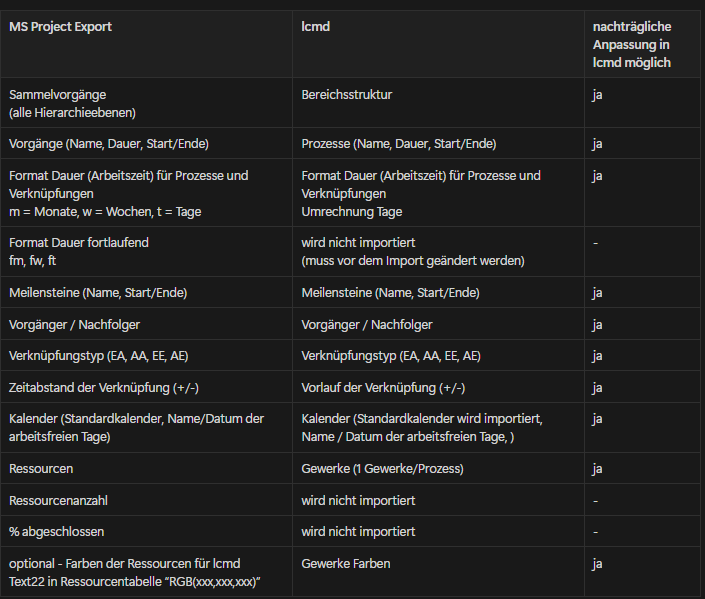705x599 pixels.
Task: Click 'Zeitabstand der Verknüpfung (+/-)' cell
Action: 146,387
